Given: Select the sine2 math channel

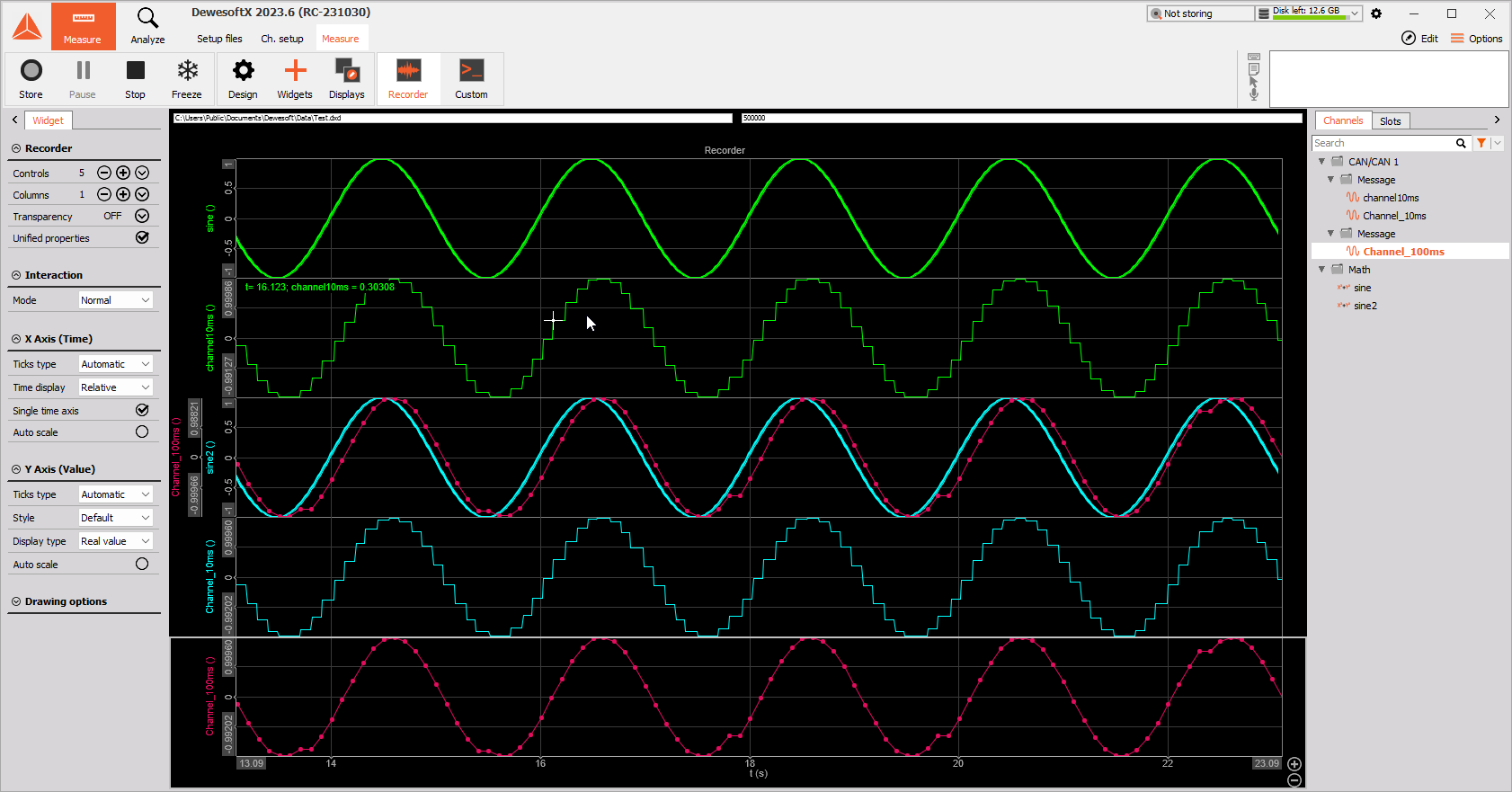Looking at the screenshot, I should [1365, 306].
